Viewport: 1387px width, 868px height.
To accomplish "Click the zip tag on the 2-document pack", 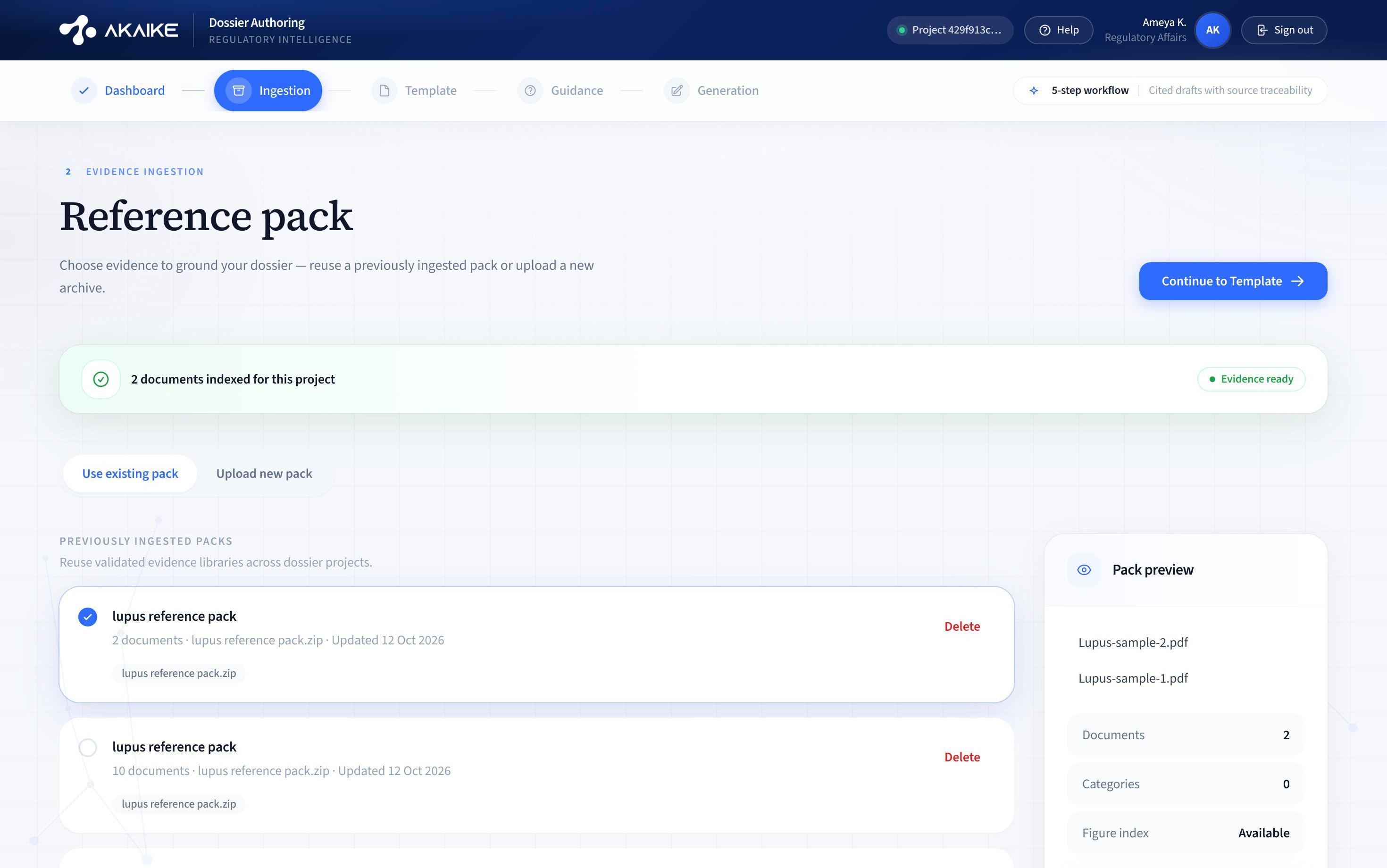I will tap(178, 673).
